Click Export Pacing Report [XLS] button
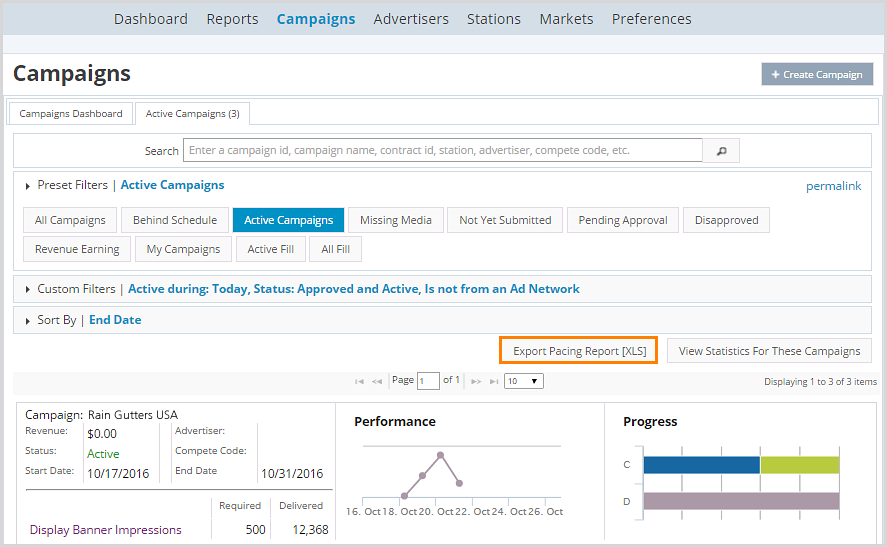Image resolution: width=887 pixels, height=547 pixels. [x=579, y=351]
